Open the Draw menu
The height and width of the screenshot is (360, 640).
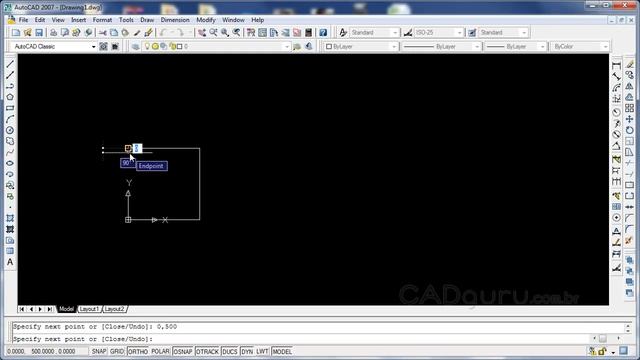point(147,20)
